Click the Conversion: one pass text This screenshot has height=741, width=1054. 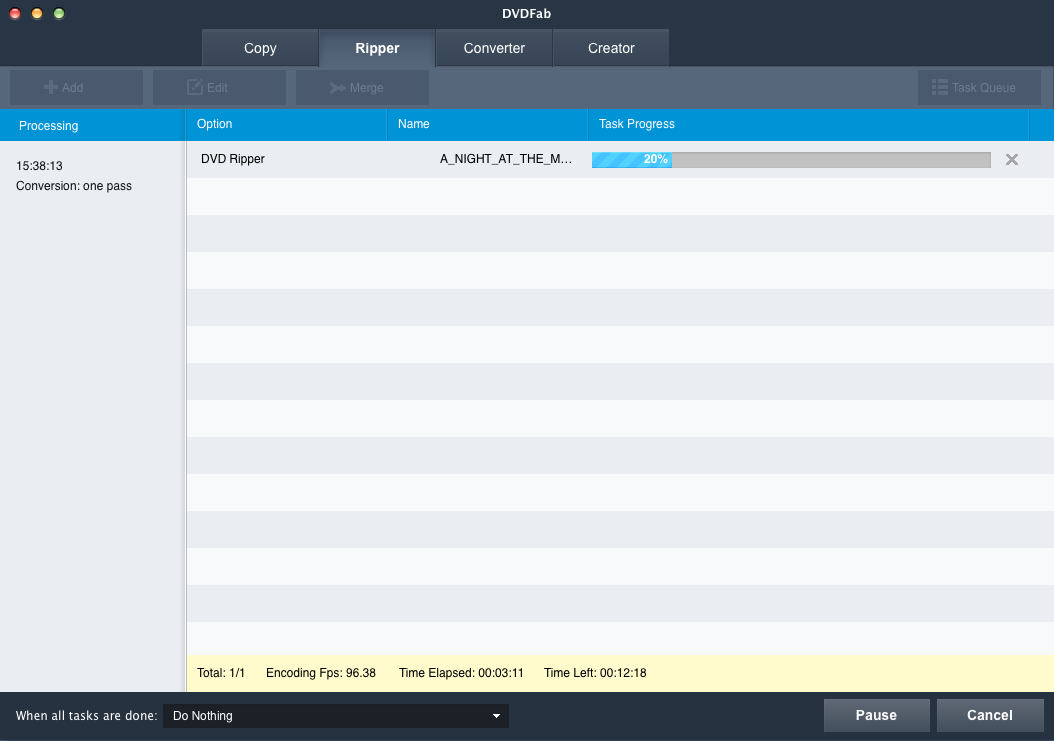point(74,186)
